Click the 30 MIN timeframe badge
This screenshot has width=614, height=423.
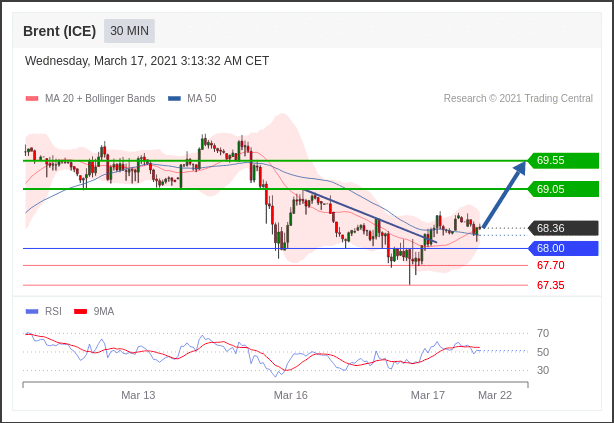(x=129, y=31)
